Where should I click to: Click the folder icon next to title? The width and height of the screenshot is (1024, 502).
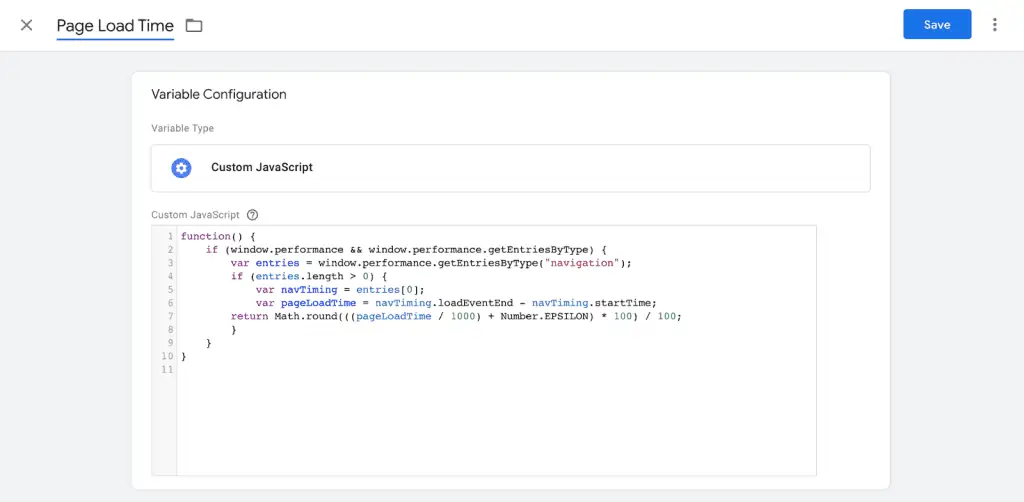194,25
